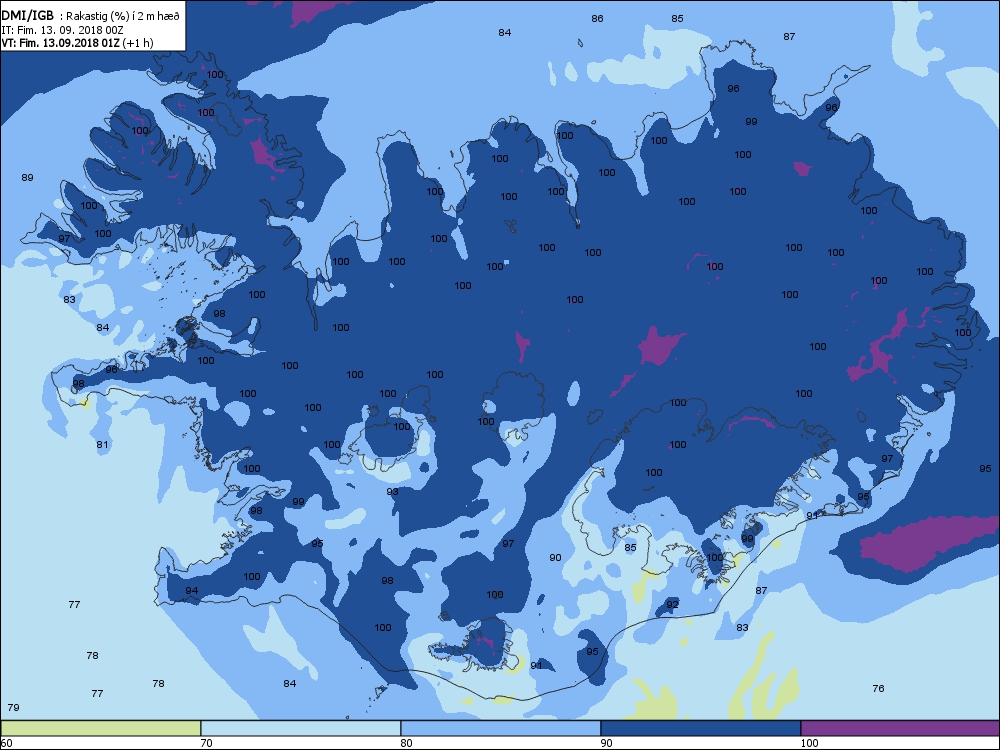Click the yellow-green 60–70 legend swatch
Image resolution: width=1000 pixels, height=750 pixels.
(x=101, y=728)
